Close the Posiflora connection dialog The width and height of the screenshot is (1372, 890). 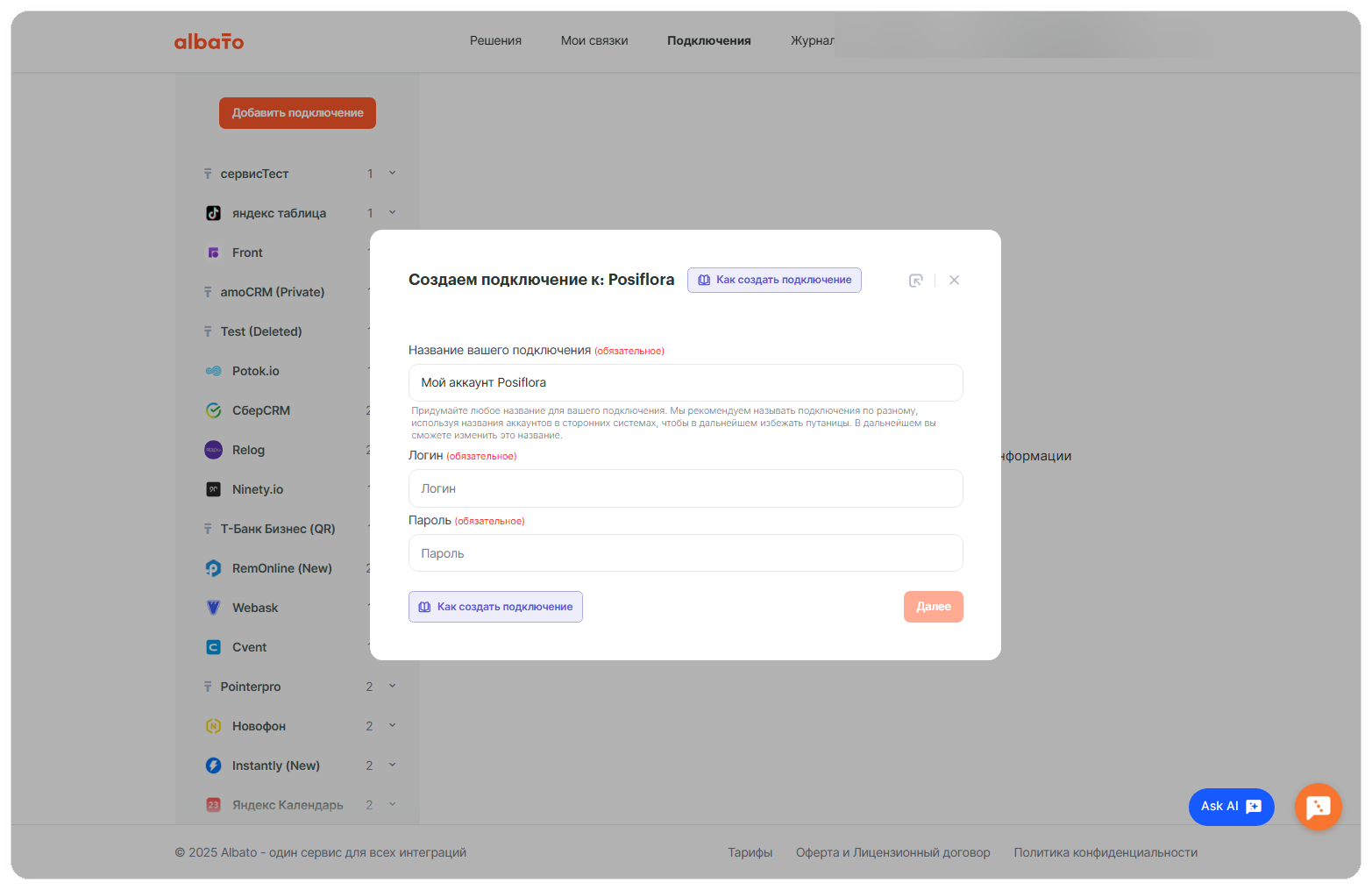(x=954, y=281)
